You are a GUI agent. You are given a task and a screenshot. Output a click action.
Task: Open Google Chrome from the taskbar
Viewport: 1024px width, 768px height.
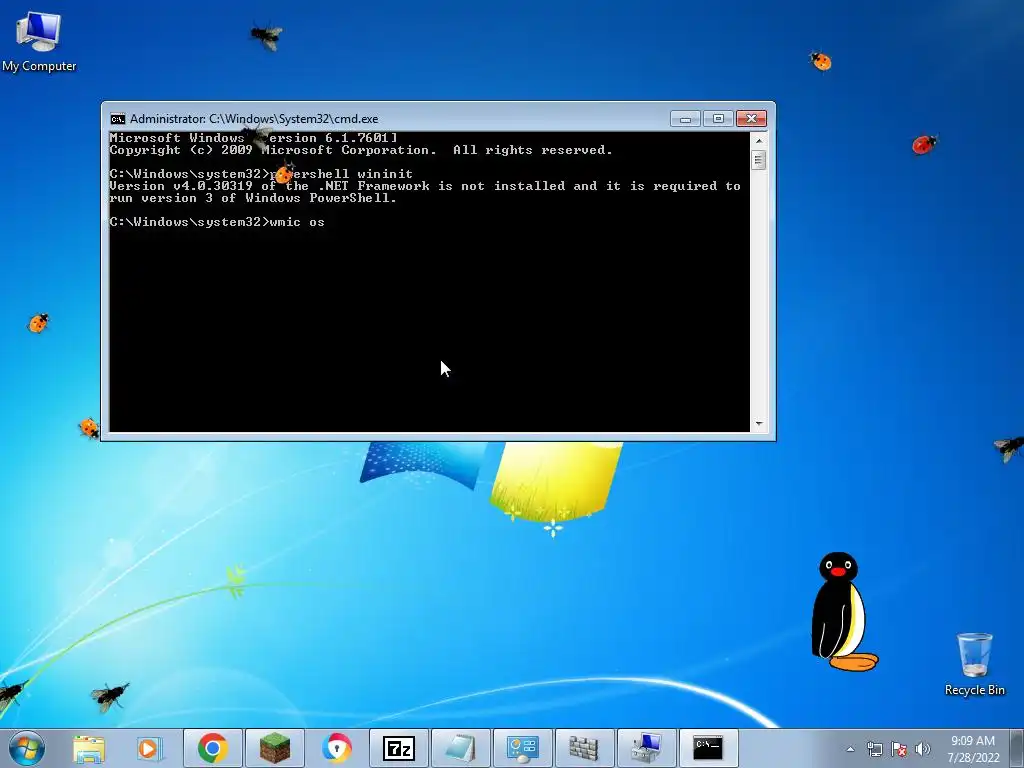(212, 748)
